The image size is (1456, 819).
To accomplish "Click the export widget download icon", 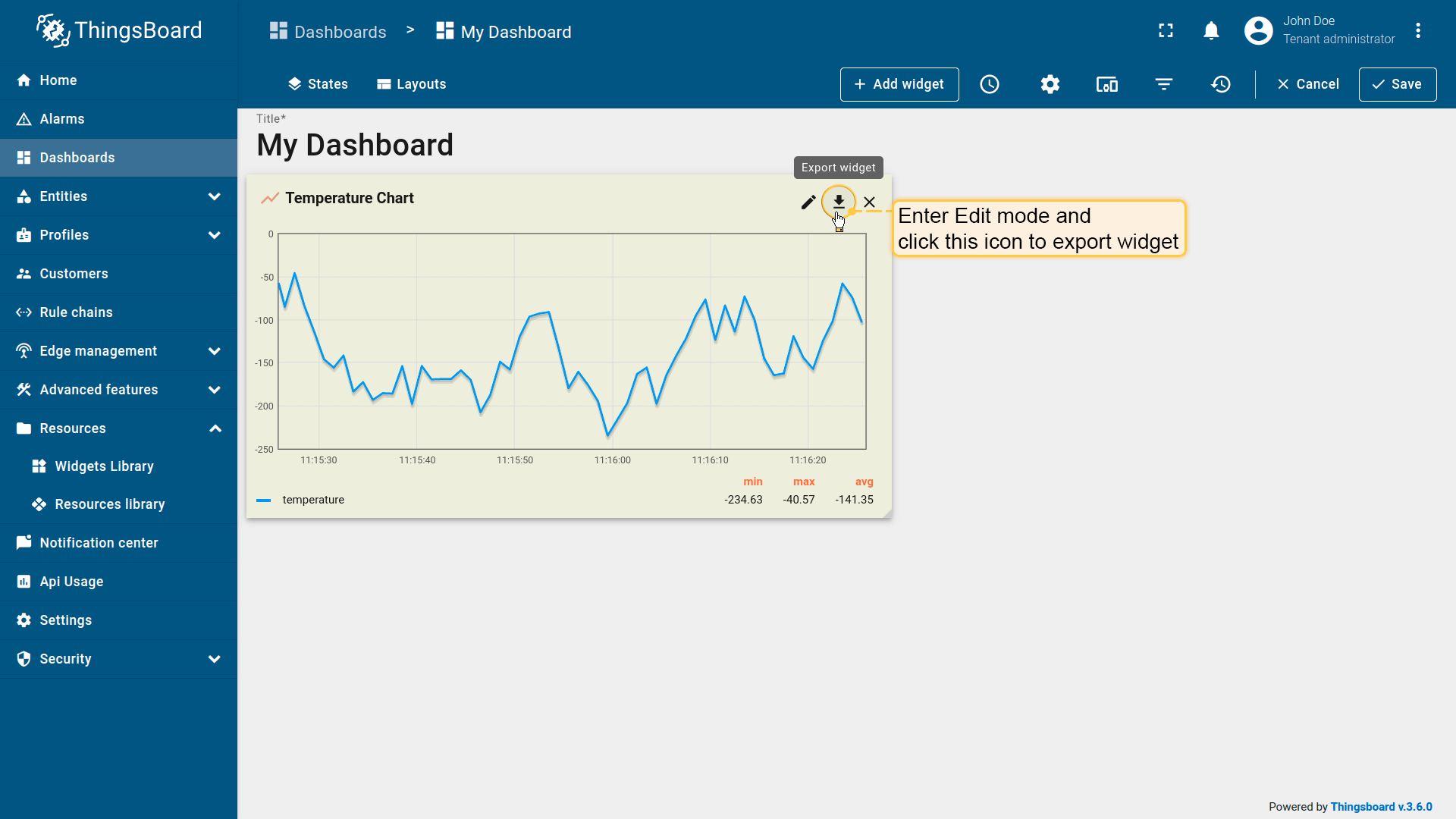I will (839, 201).
